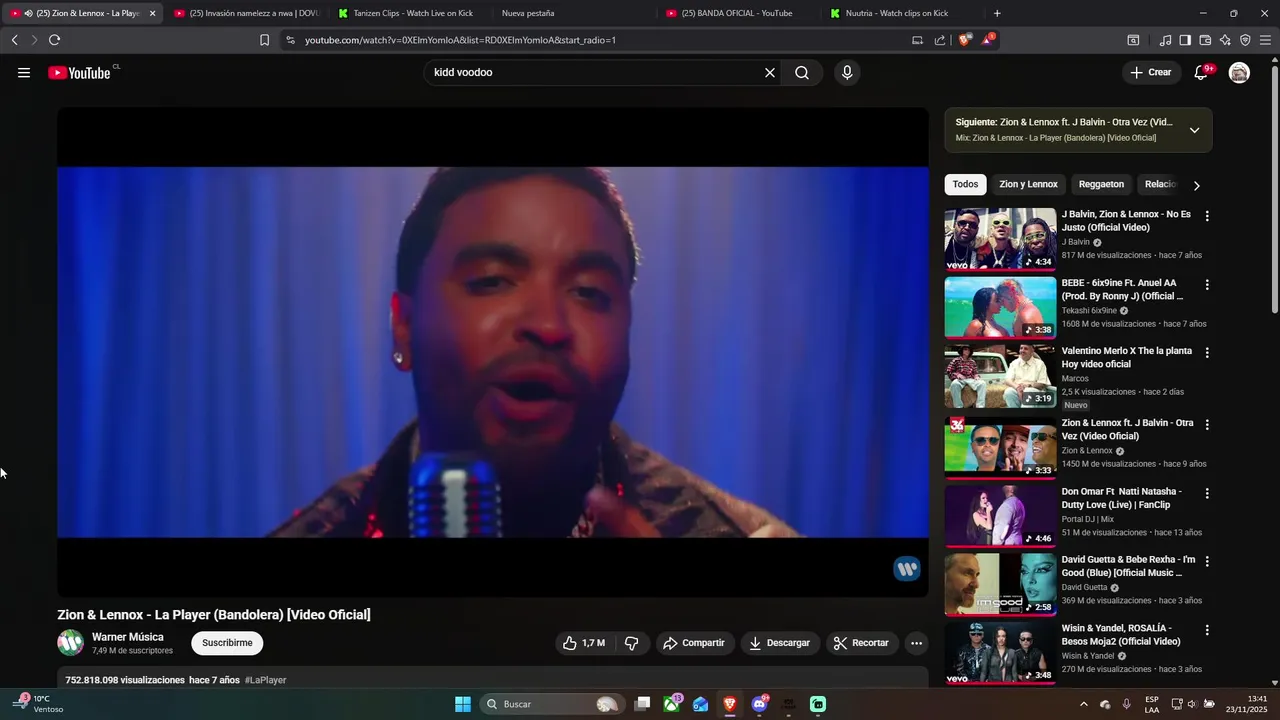Image resolution: width=1280 pixels, height=720 pixels.
Task: Install app icon in address bar
Action: click(917, 40)
